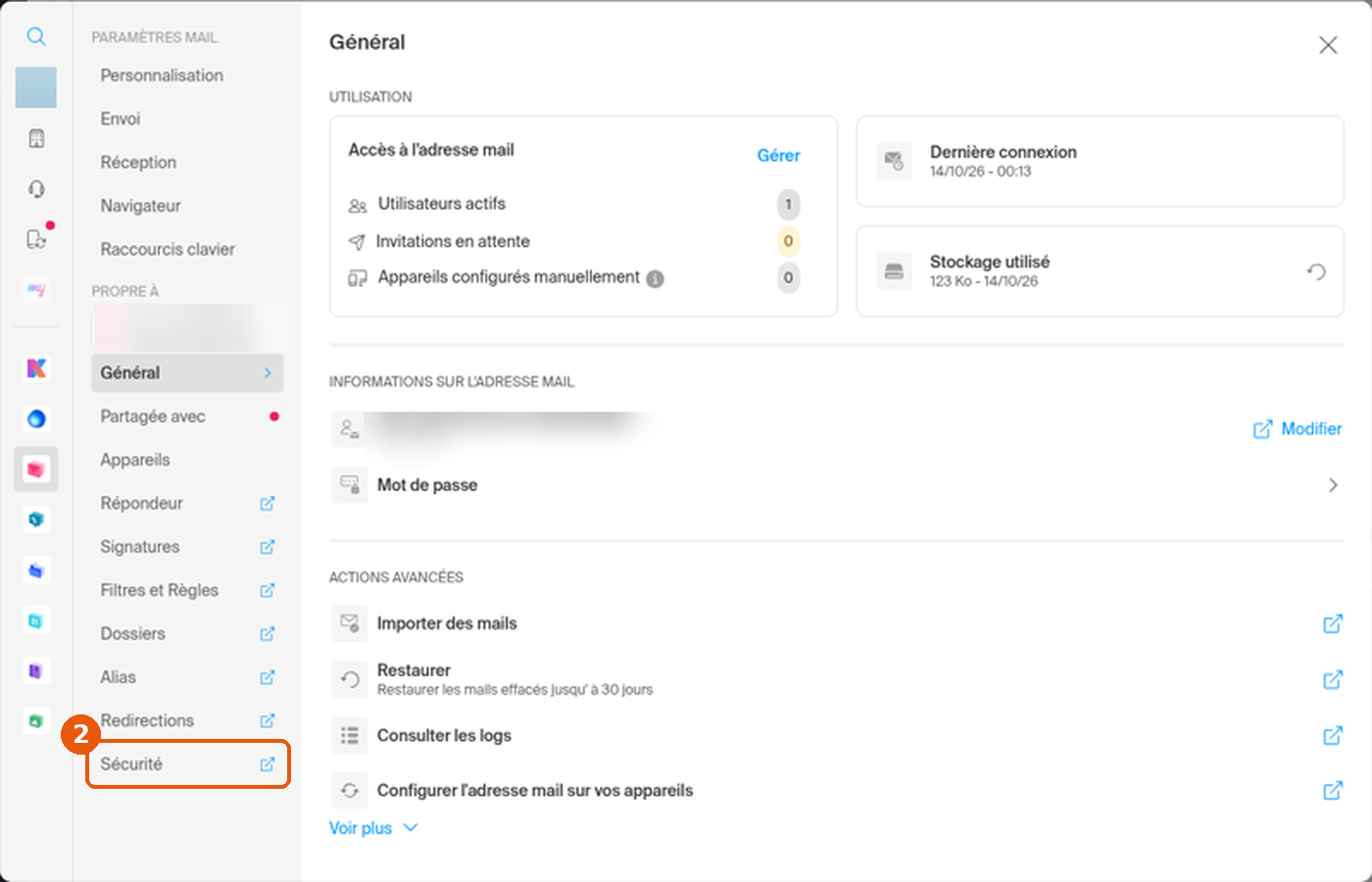Open the colorful K app icon in sidebar

pyautogui.click(x=36, y=368)
